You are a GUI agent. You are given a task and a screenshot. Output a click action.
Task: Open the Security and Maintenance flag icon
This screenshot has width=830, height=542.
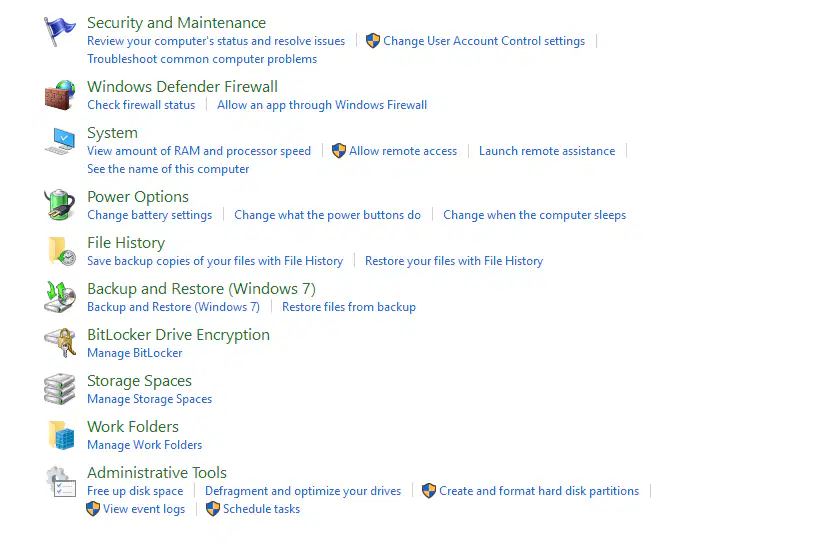click(59, 31)
